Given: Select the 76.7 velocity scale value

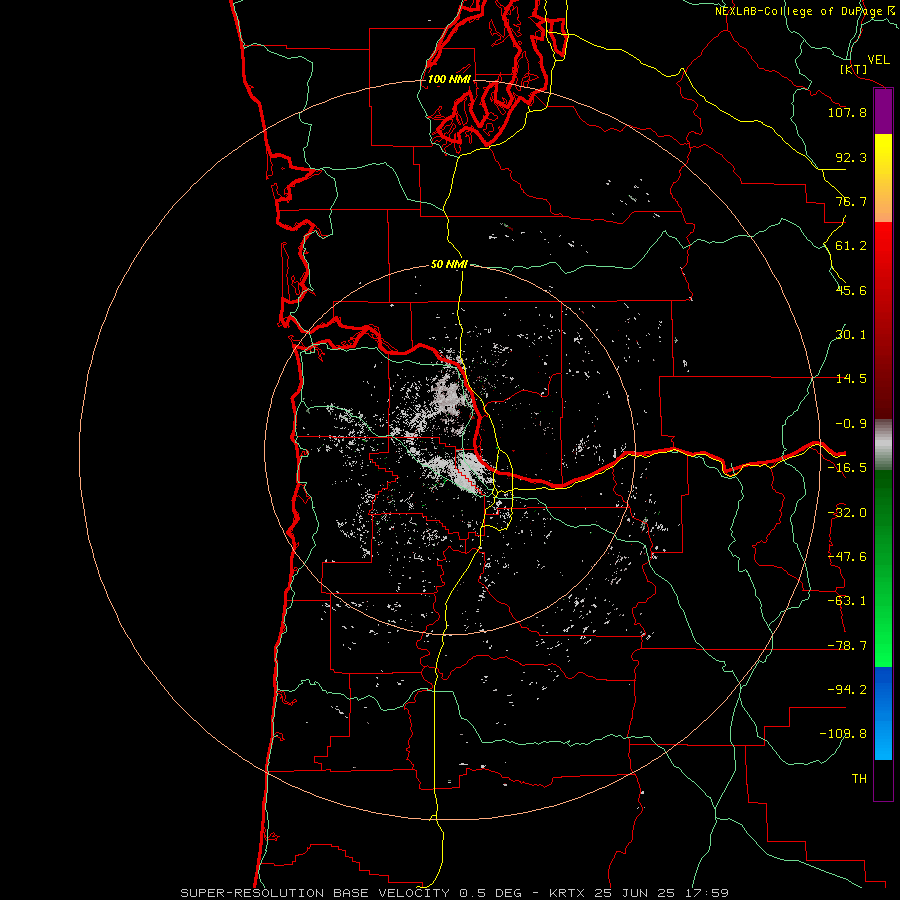Looking at the screenshot, I should [x=851, y=201].
